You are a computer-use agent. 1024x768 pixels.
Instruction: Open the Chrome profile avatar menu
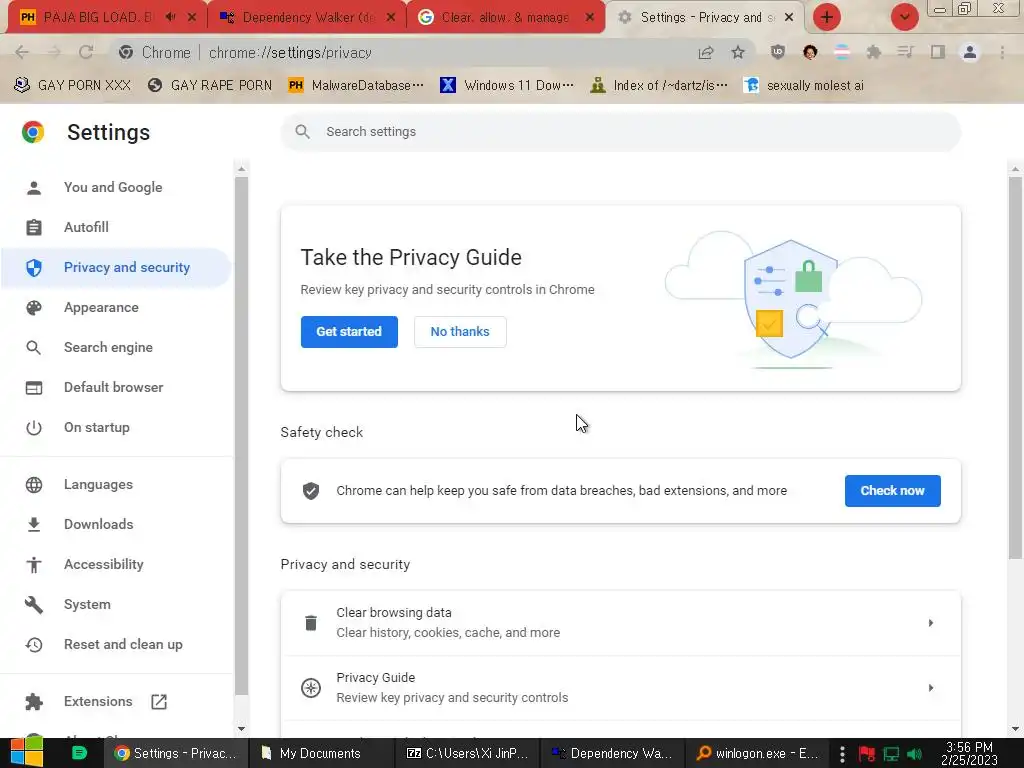[970, 52]
